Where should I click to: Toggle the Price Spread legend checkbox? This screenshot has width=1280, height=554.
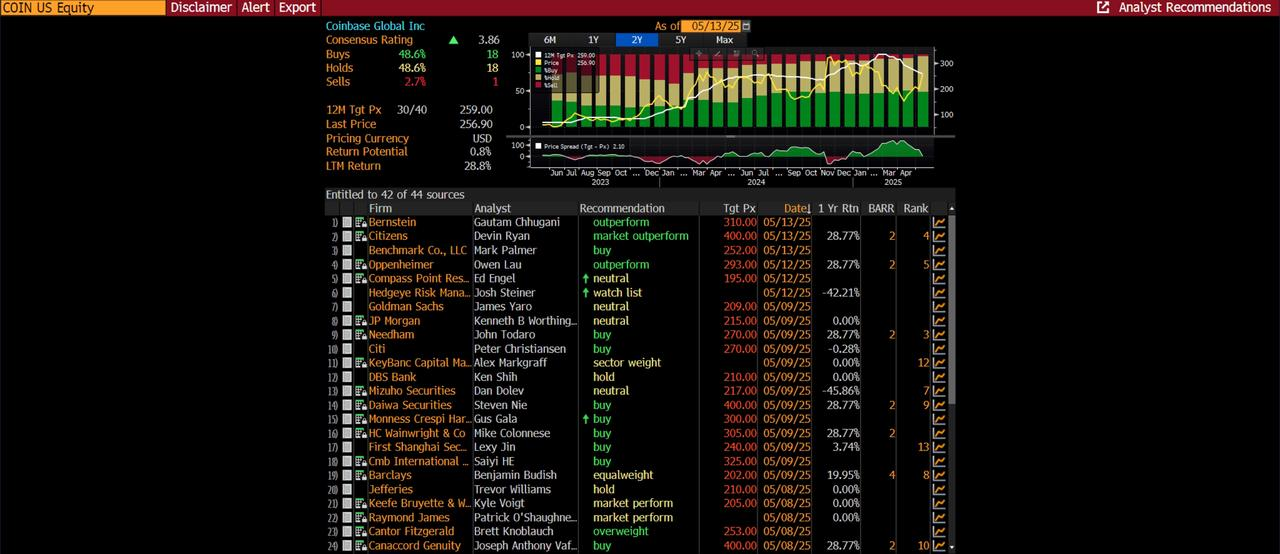pyautogui.click(x=538, y=146)
